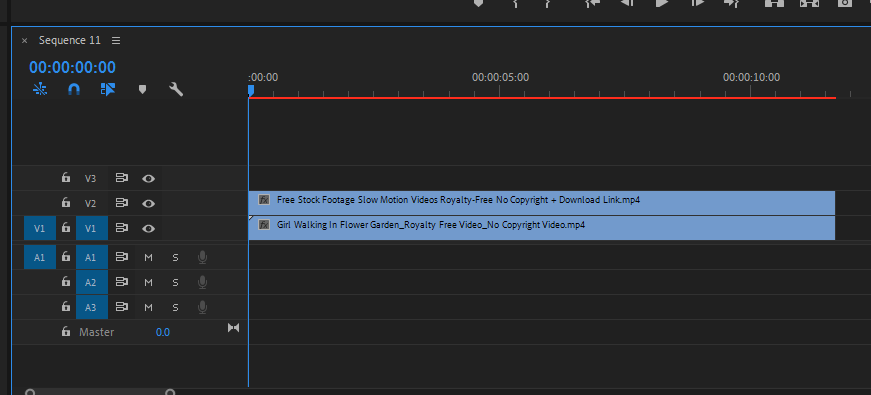Solo track A3
This screenshot has width=871, height=395.
click(x=176, y=307)
